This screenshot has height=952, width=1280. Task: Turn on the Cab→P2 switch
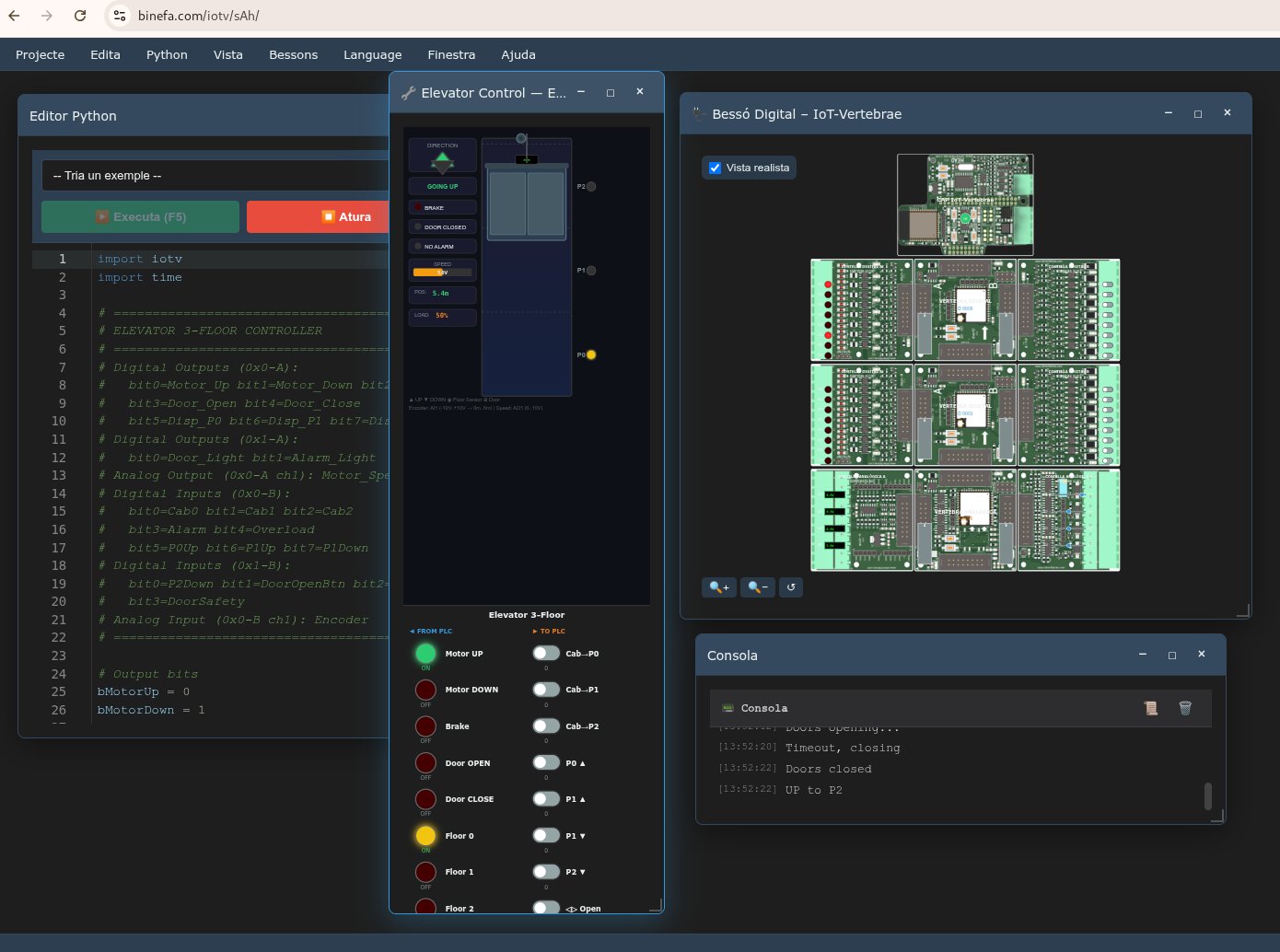click(546, 726)
